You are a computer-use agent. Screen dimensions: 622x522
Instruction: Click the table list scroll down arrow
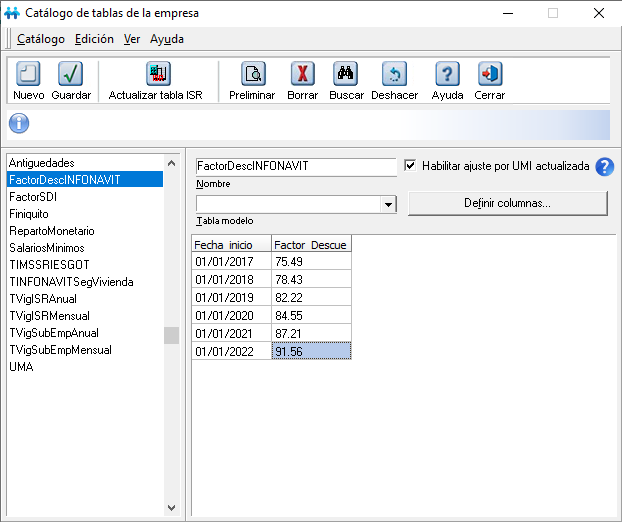(171, 507)
